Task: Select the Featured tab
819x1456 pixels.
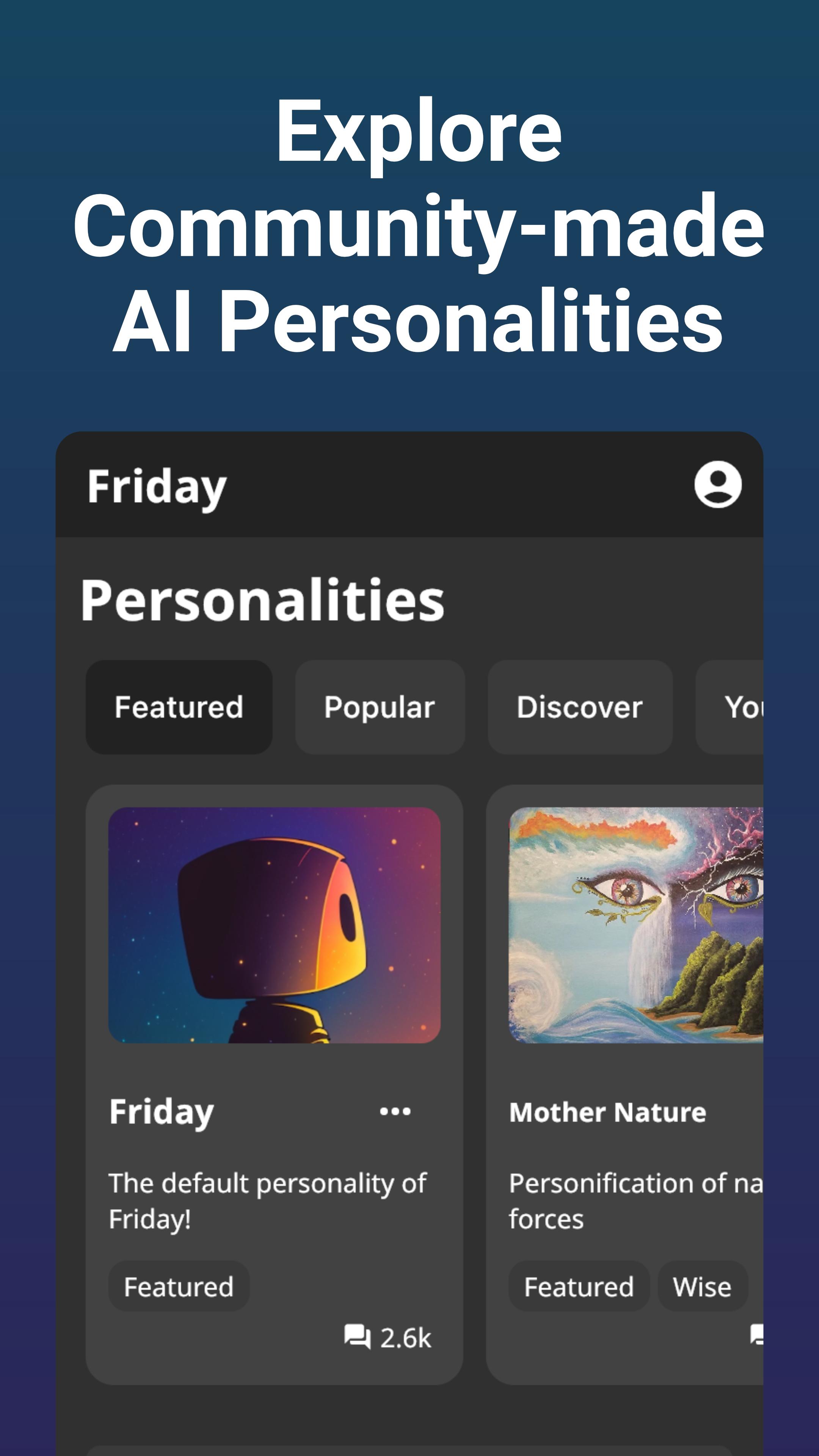Action: [x=179, y=707]
